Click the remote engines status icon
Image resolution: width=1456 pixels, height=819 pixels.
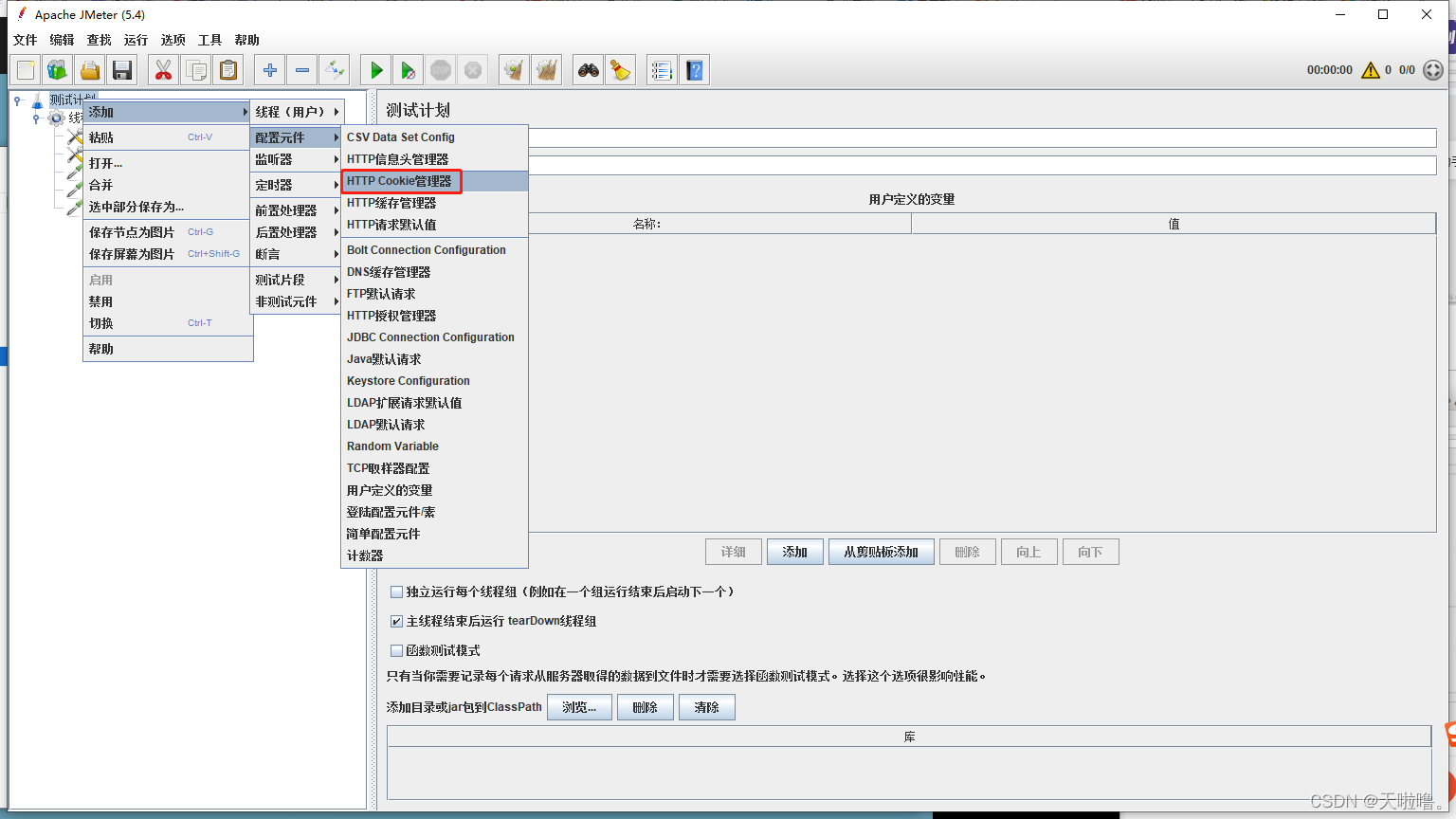[x=1433, y=70]
